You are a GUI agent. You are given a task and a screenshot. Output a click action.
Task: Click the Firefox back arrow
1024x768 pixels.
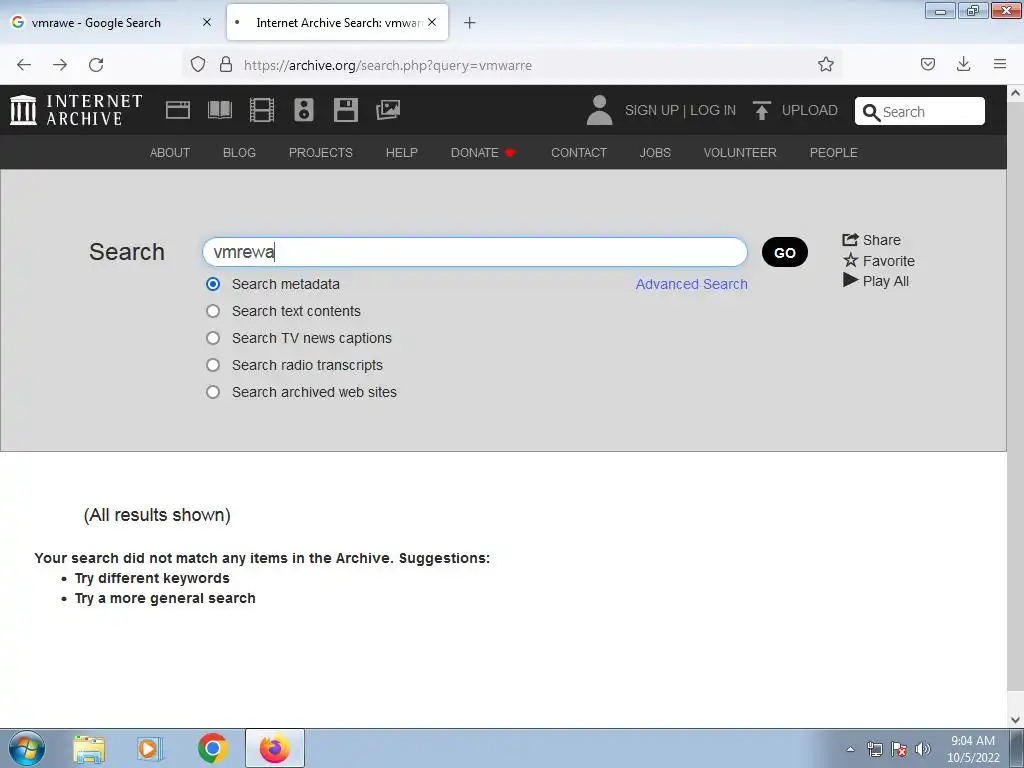(x=24, y=65)
